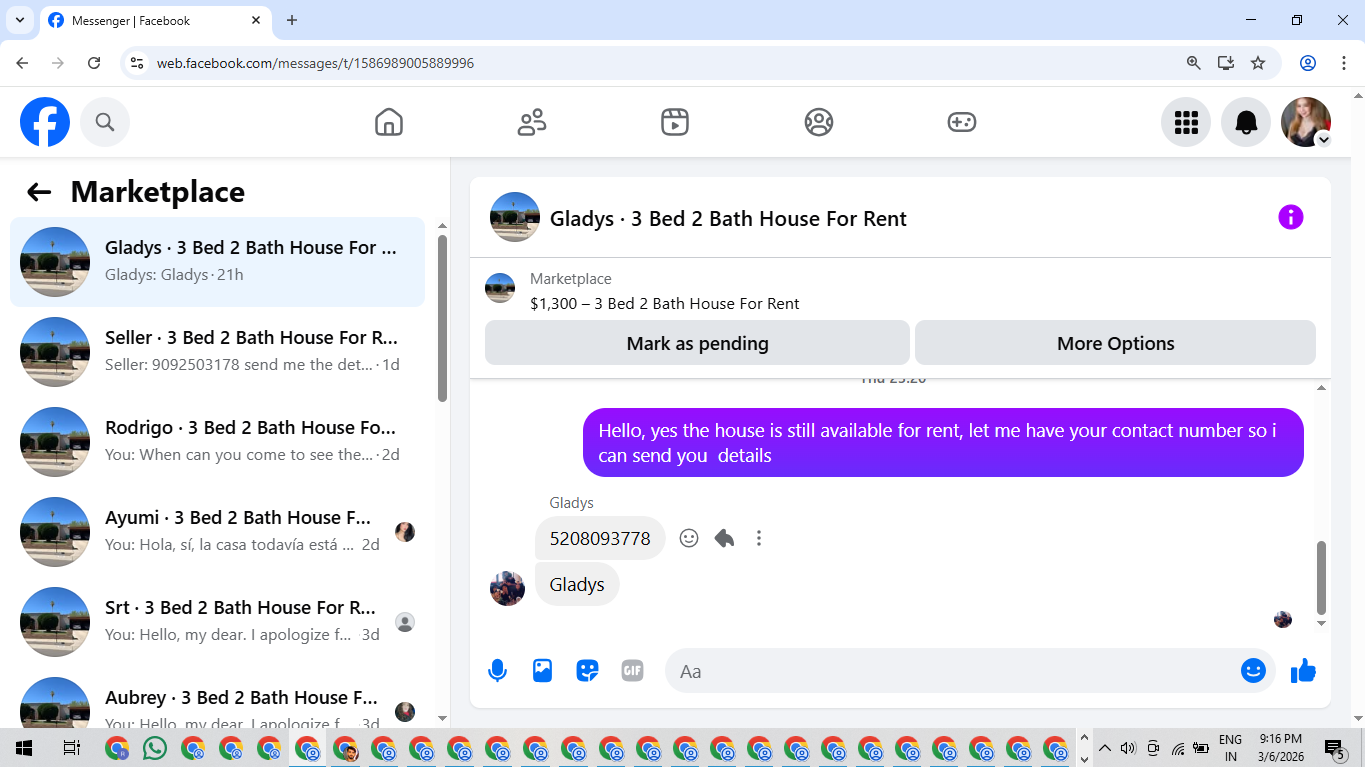The height and width of the screenshot is (767, 1365).
Task: Open the install app icon in address bar
Action: (1226, 63)
